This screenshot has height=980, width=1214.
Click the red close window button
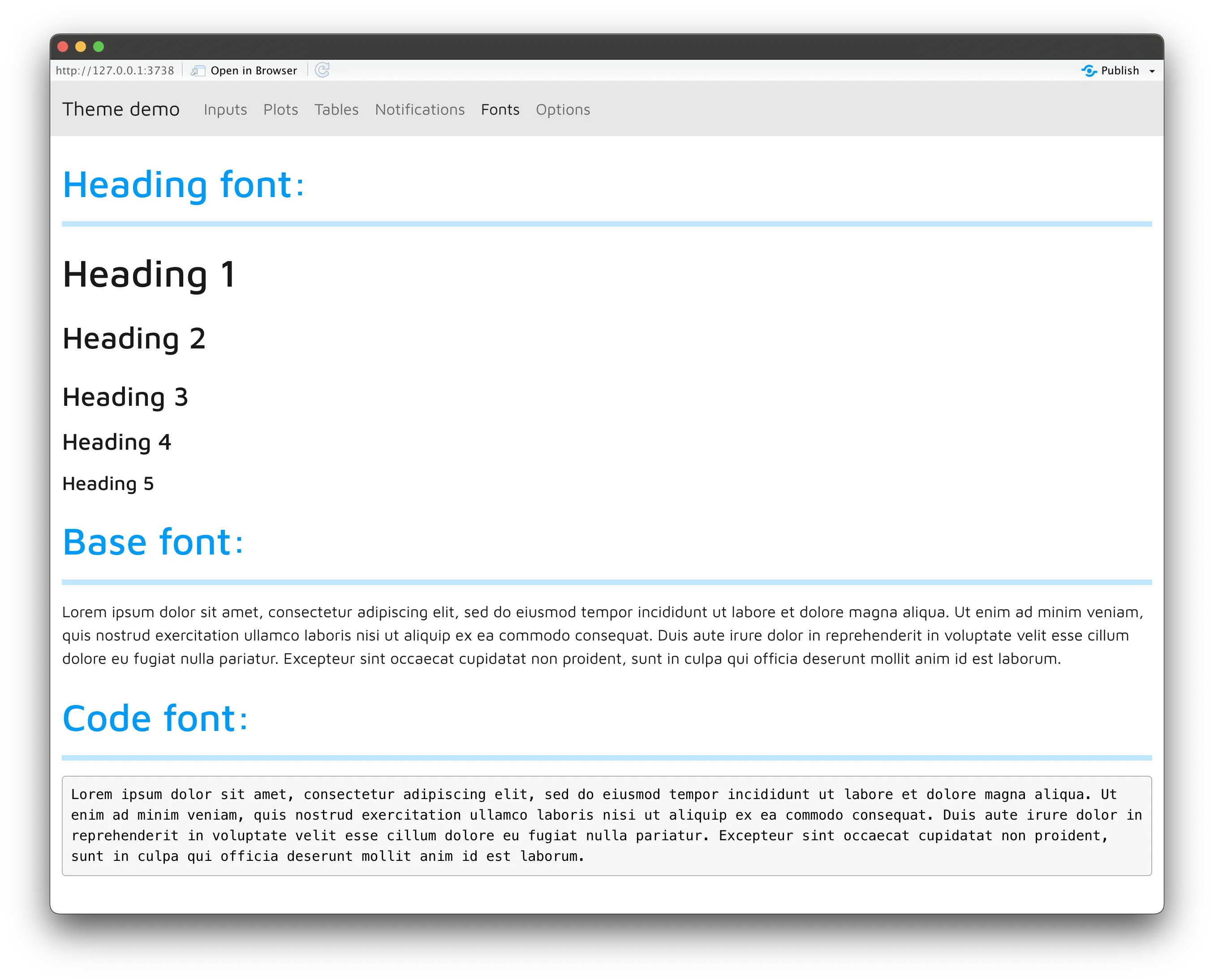point(63,47)
